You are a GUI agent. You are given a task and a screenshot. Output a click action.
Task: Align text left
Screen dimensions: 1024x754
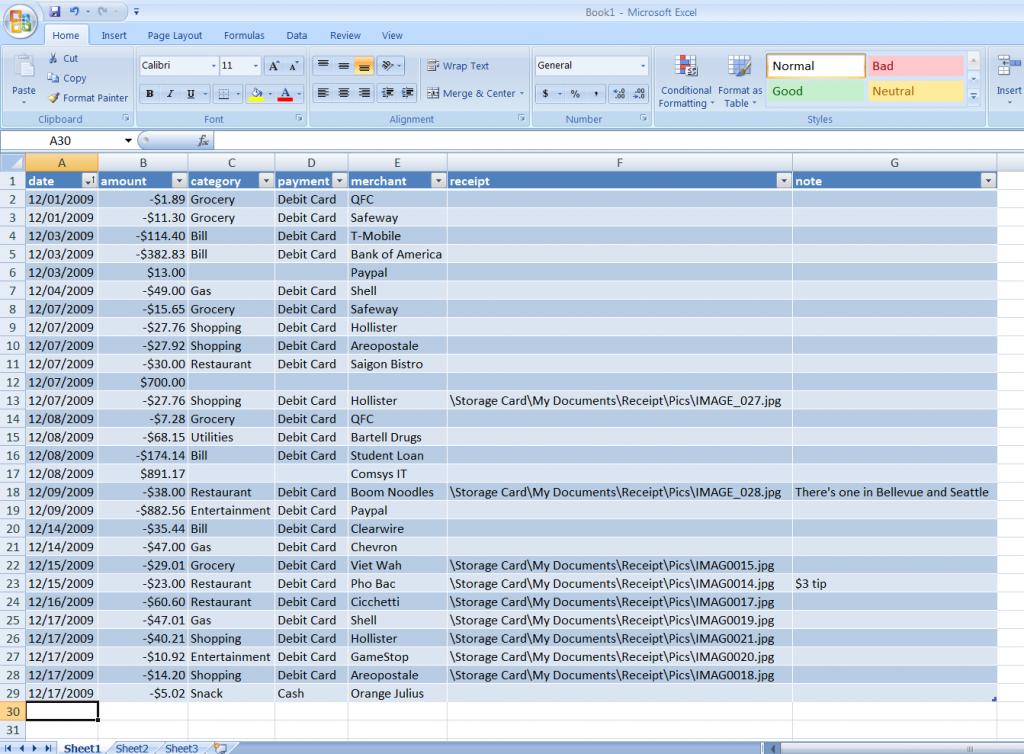point(323,93)
